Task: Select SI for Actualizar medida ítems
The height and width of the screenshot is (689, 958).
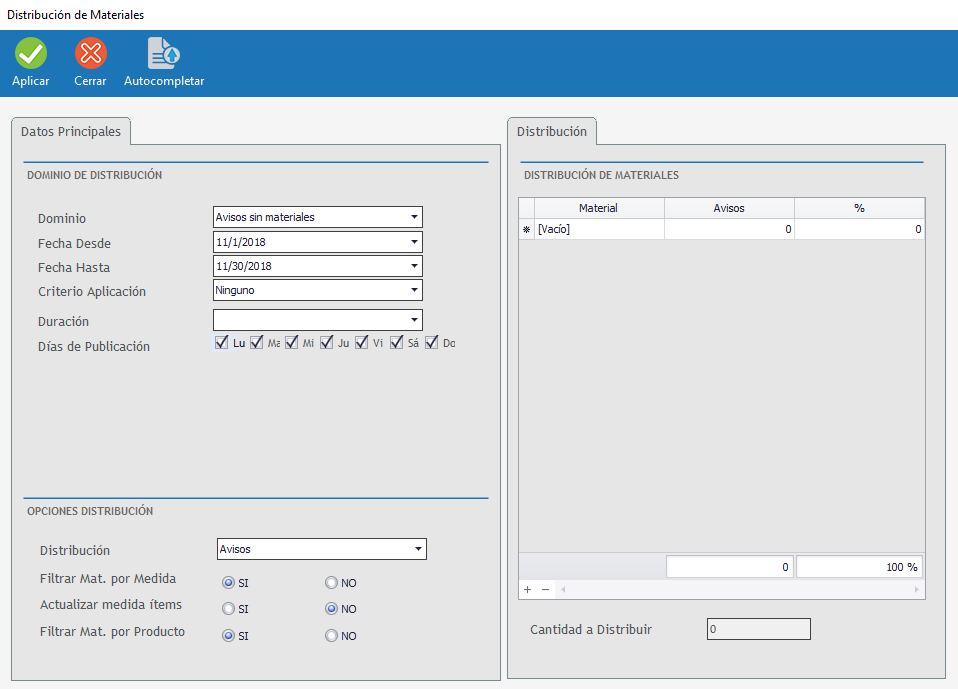Action: 229,609
